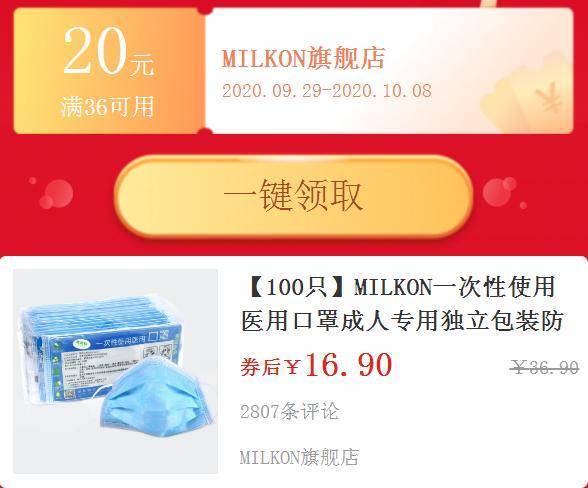The height and width of the screenshot is (488, 588).
Task: Click the boxed mask package picture
Action: (x=99, y=349)
